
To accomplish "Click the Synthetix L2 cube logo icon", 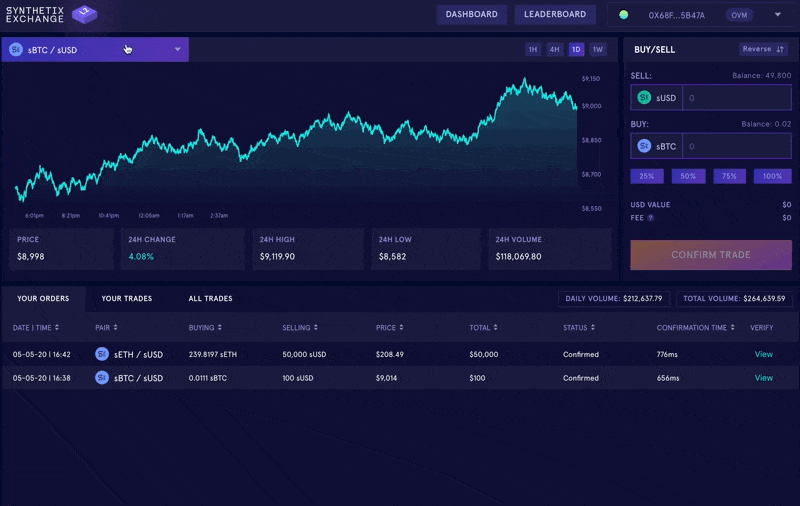I will click(84, 14).
